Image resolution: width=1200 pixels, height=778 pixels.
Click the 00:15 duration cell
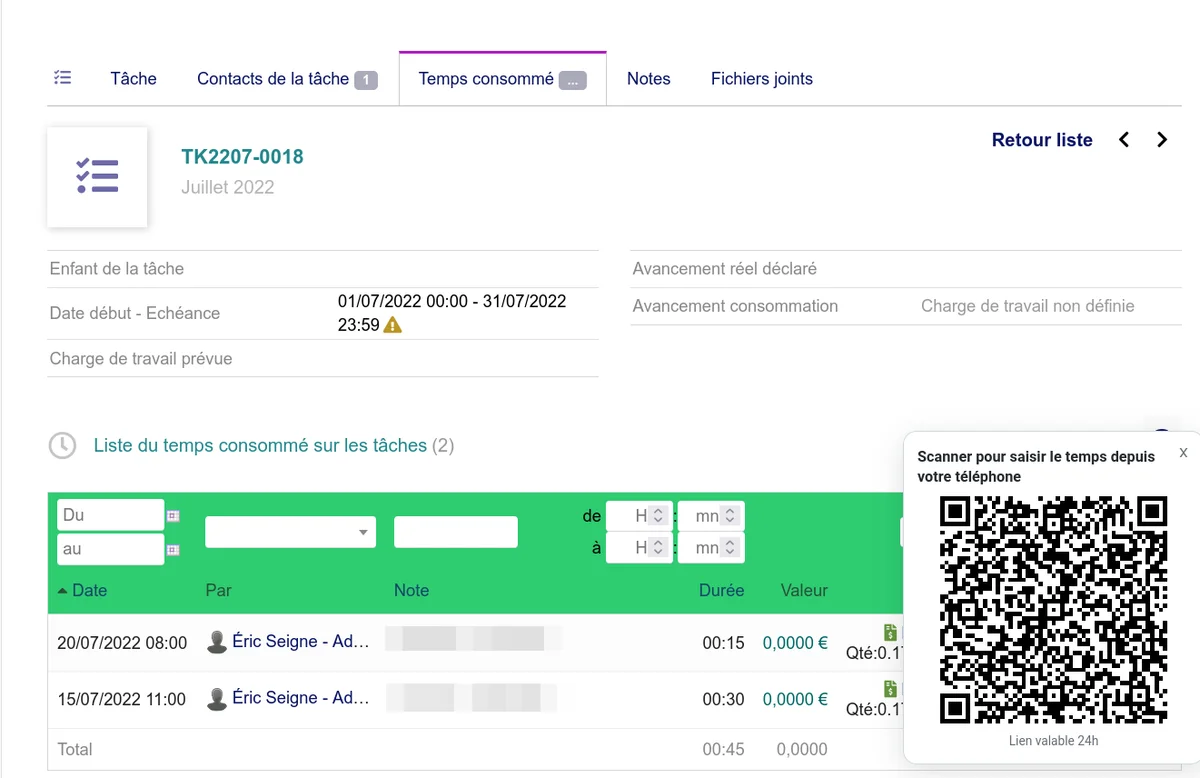(723, 643)
